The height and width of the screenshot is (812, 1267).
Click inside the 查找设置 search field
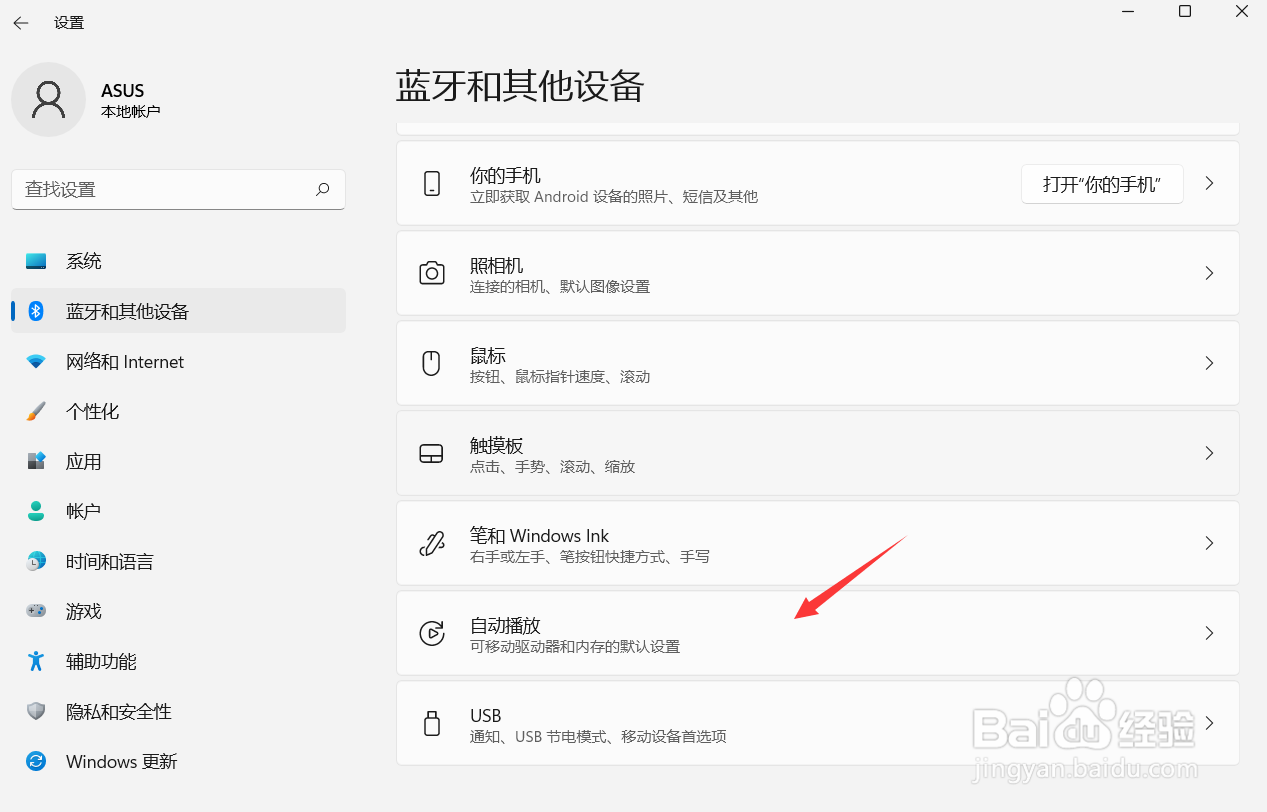click(178, 189)
